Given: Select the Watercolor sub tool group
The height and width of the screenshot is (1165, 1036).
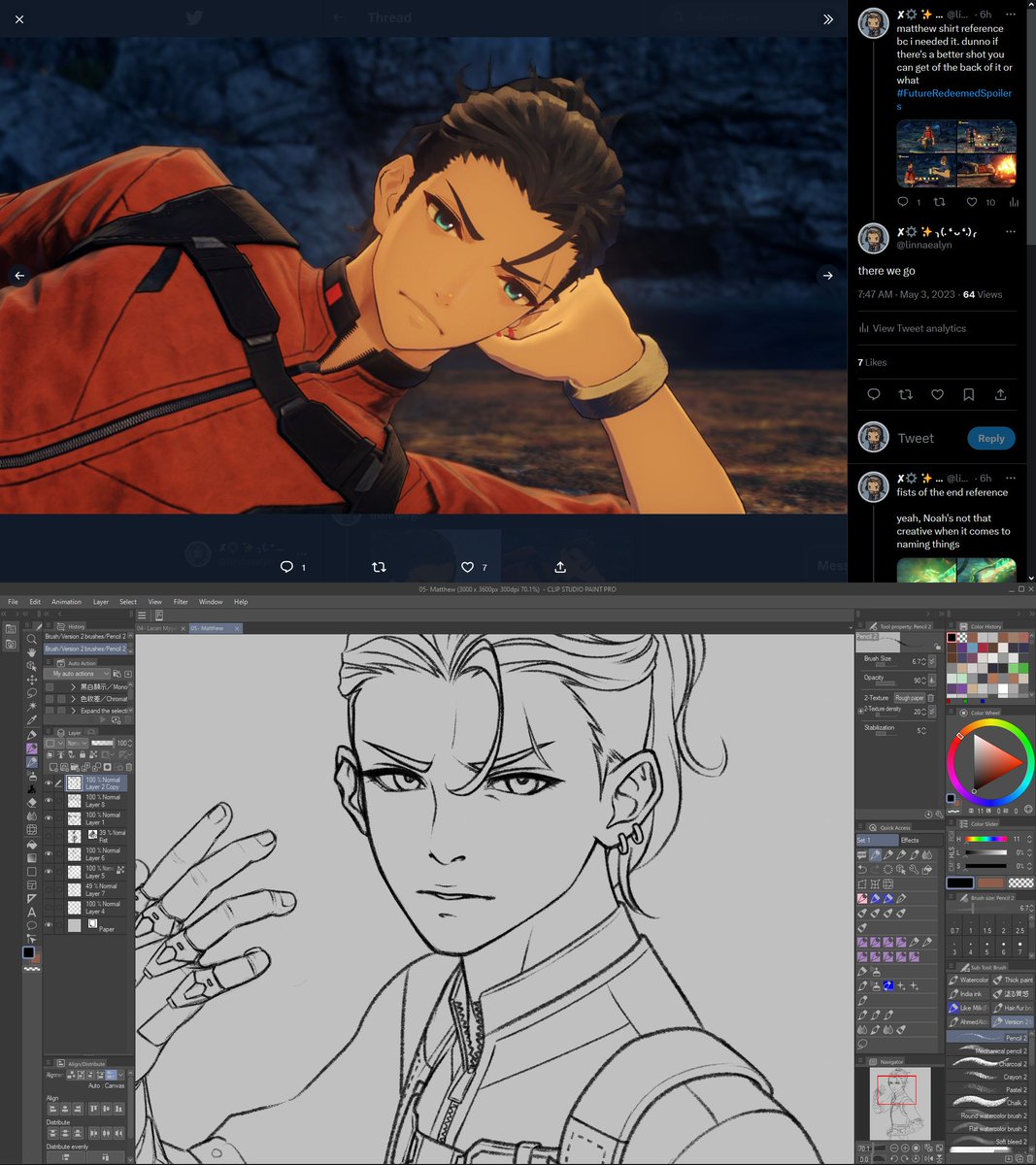Looking at the screenshot, I should 968,980.
